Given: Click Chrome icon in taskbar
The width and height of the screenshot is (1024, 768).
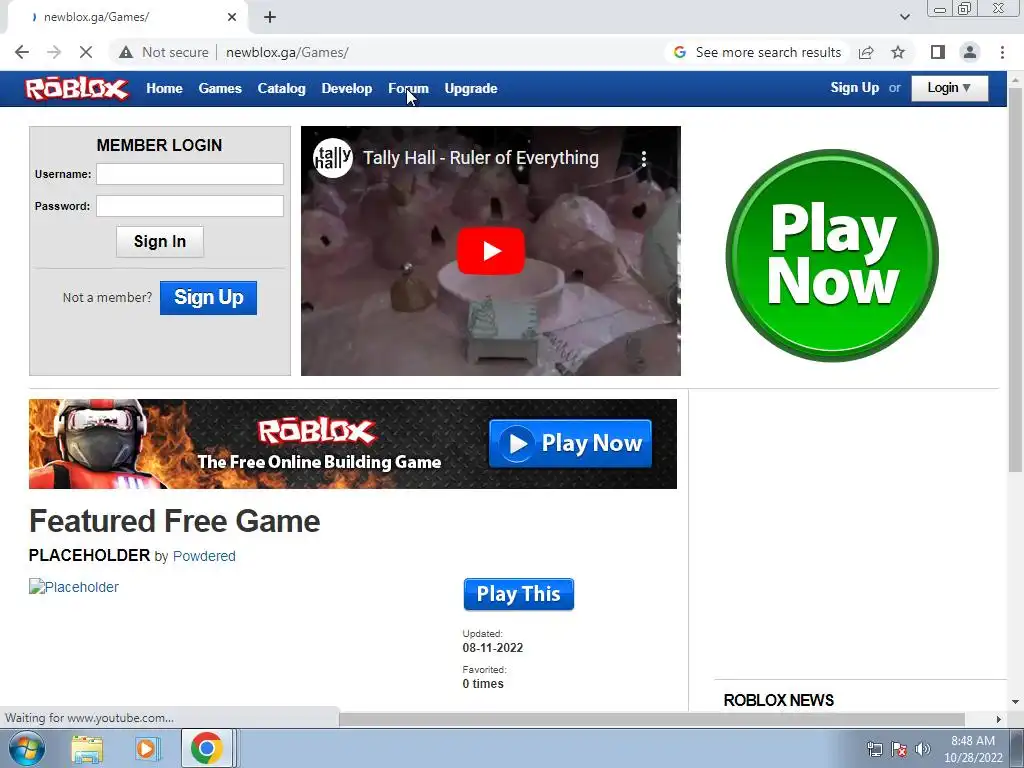Looking at the screenshot, I should [206, 748].
